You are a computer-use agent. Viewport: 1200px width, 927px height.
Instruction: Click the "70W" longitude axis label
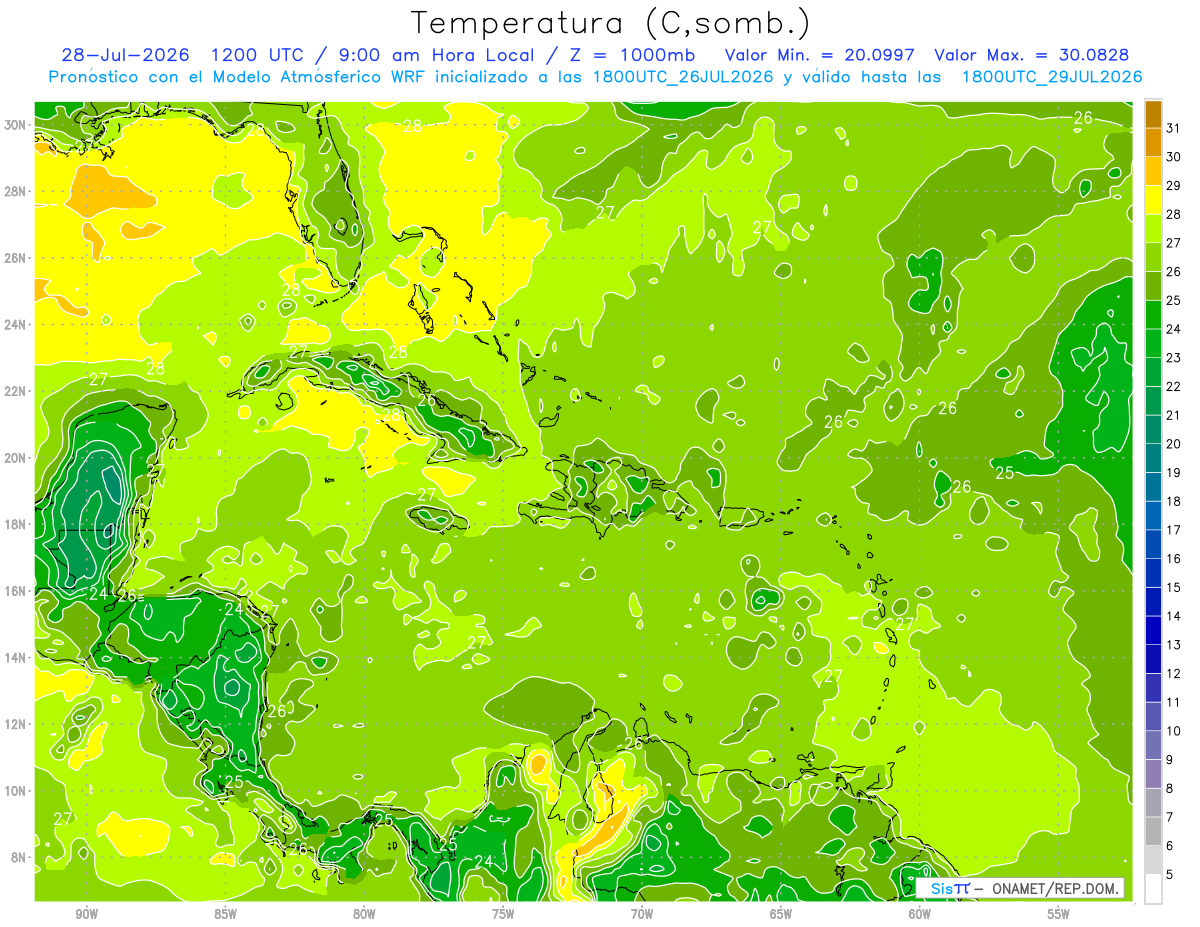coord(642,914)
